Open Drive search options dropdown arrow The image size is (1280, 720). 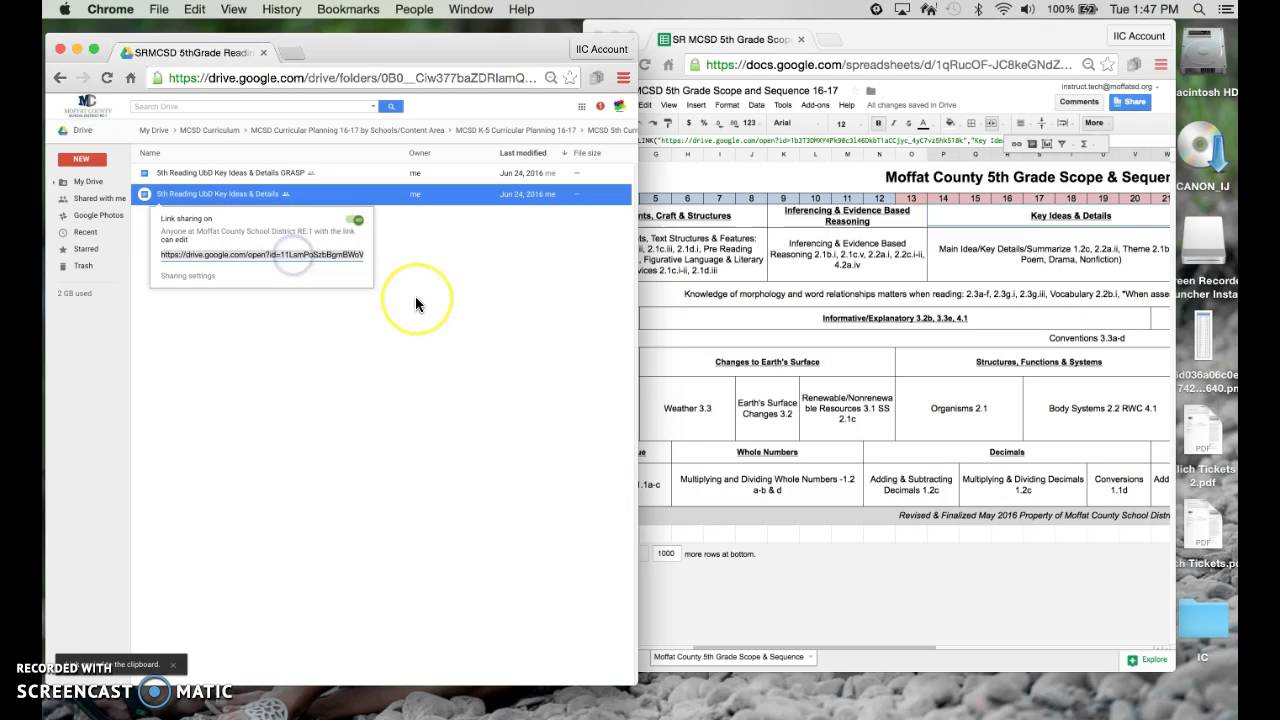pyautogui.click(x=373, y=106)
